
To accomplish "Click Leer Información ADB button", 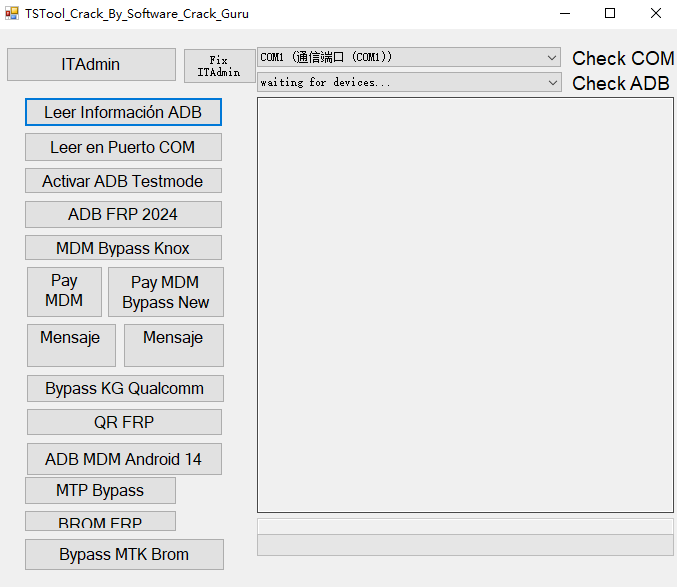I will click(123, 112).
